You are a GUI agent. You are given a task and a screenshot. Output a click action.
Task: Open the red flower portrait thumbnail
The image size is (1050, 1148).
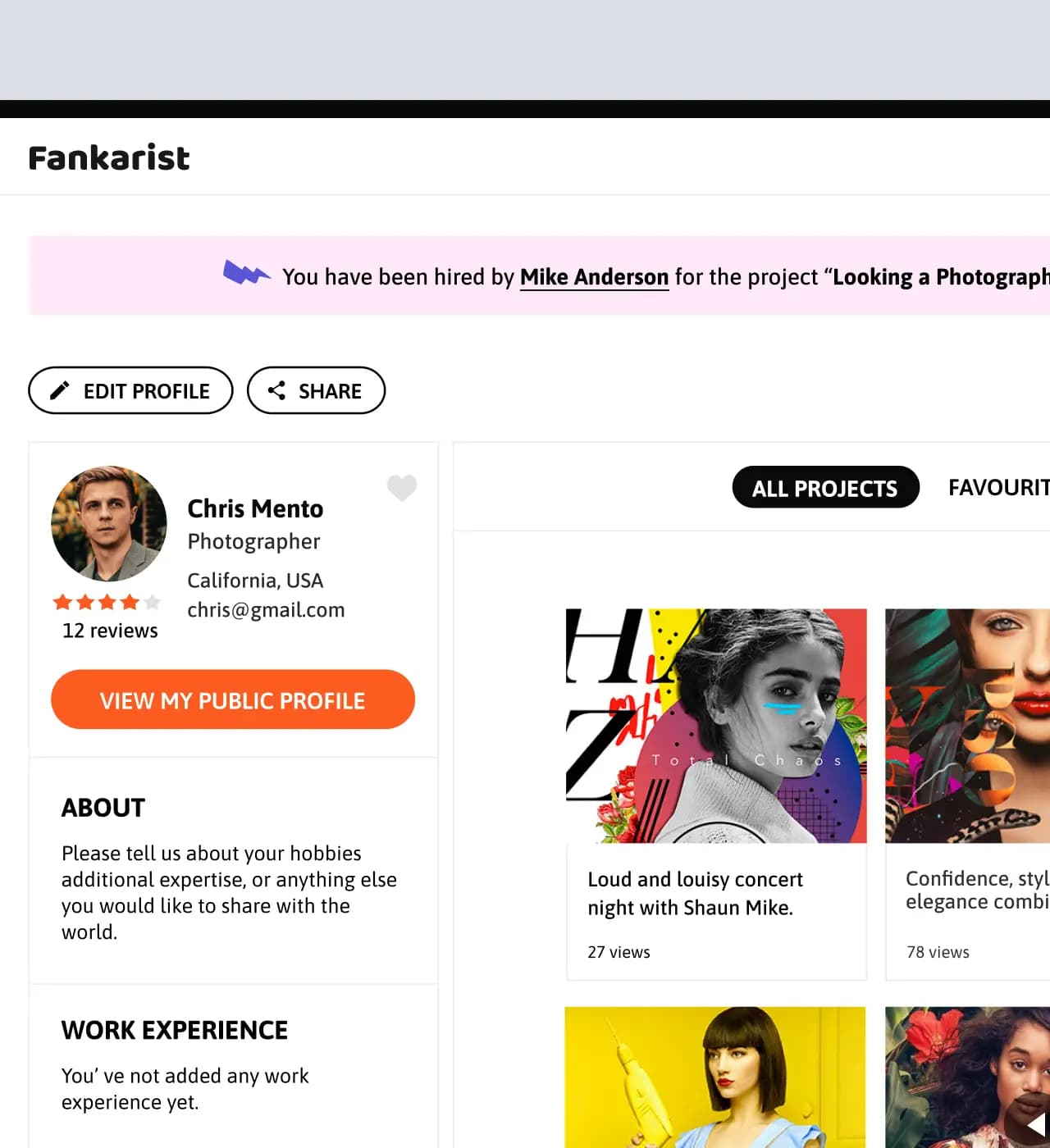click(x=967, y=1077)
